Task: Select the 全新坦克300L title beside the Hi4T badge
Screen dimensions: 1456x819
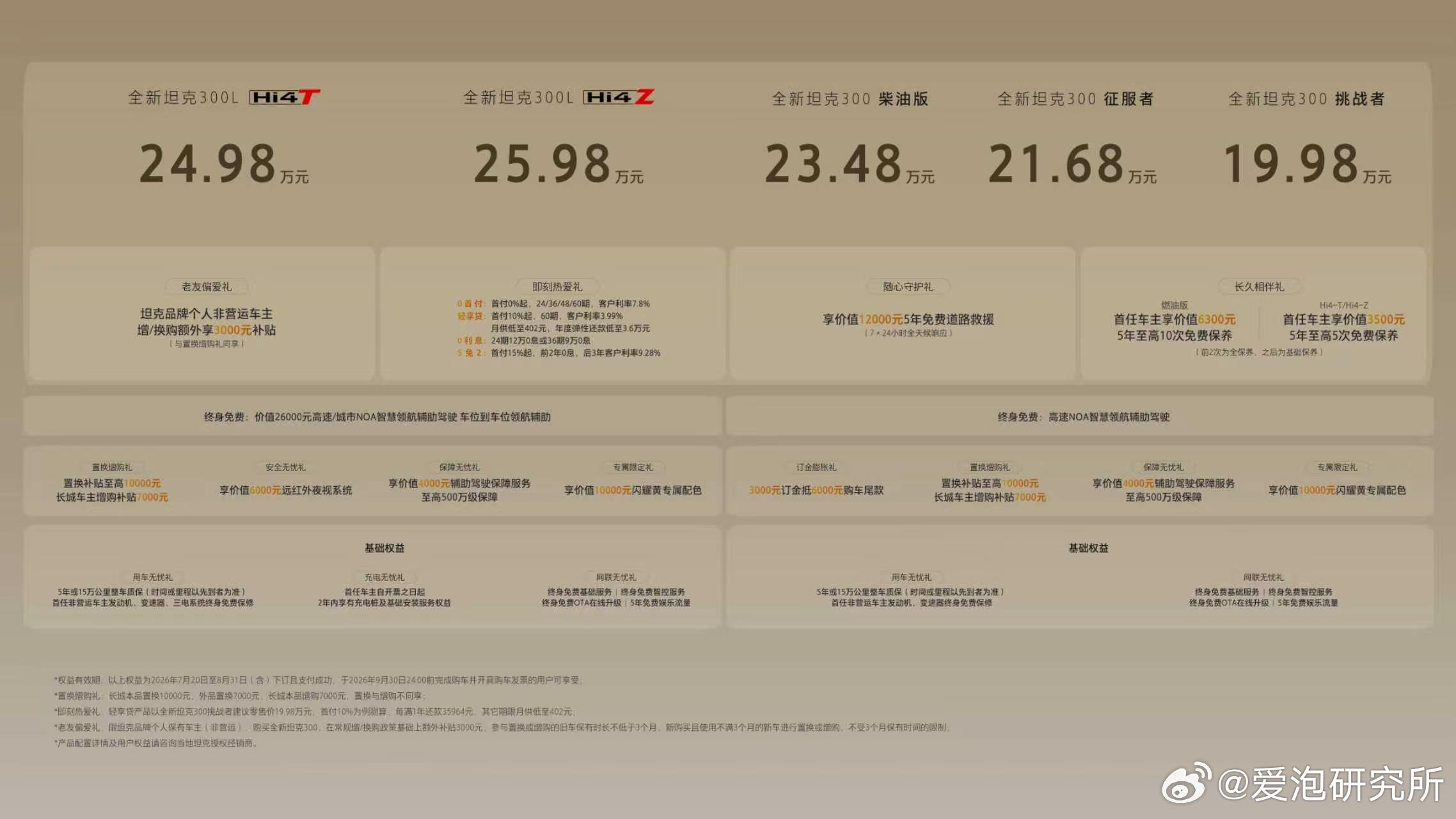Action: pyautogui.click(x=183, y=98)
